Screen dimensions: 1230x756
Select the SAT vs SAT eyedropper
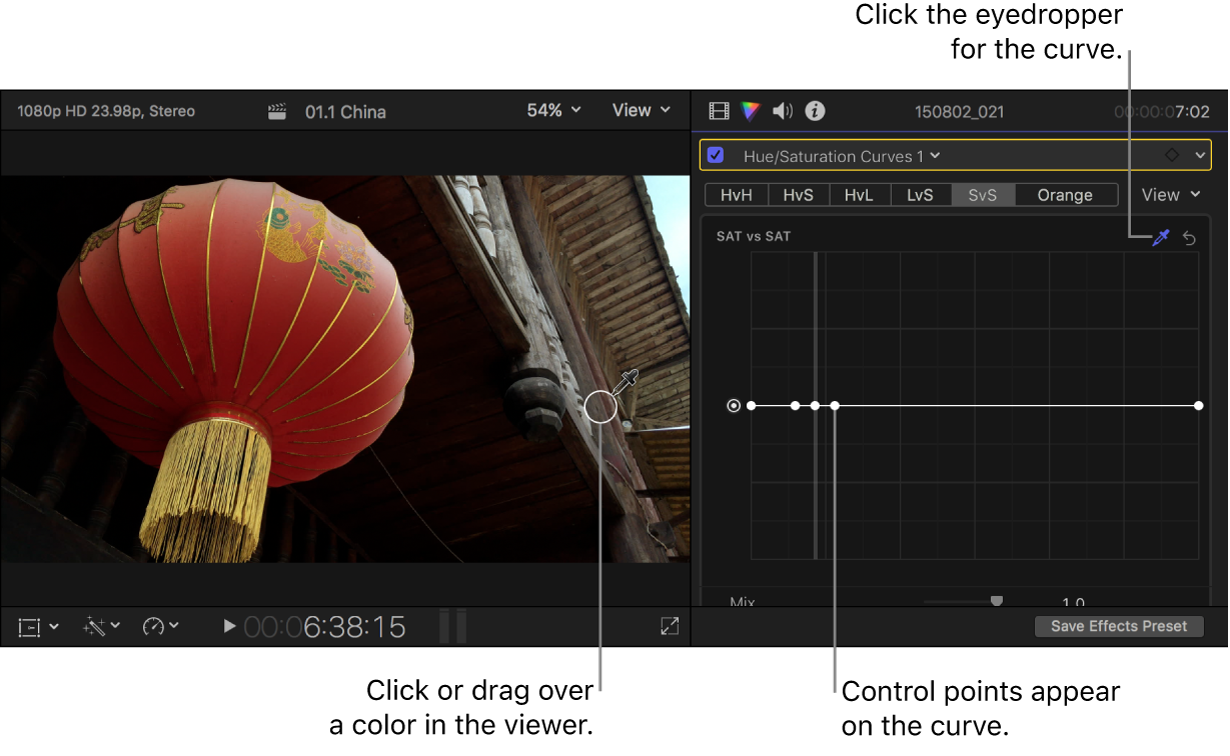[1160, 237]
